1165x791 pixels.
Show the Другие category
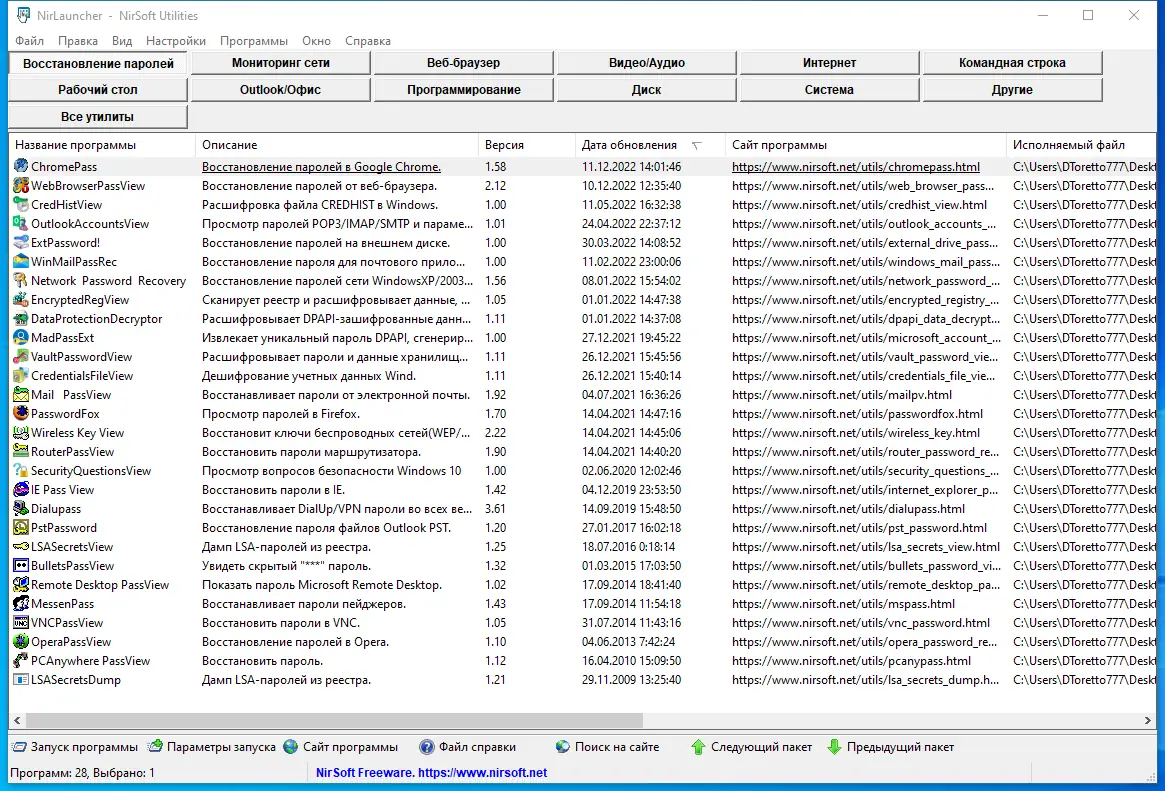click(x=1012, y=90)
